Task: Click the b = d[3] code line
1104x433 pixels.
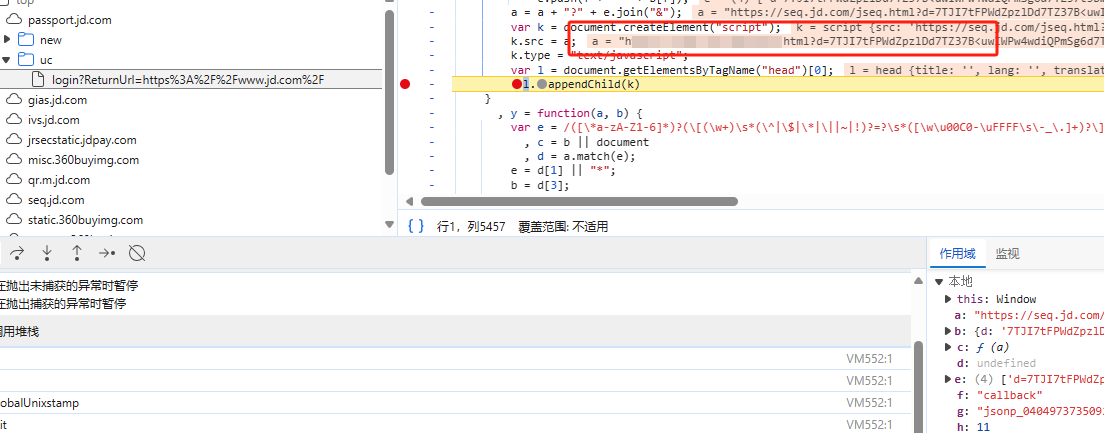Action: 539,186
